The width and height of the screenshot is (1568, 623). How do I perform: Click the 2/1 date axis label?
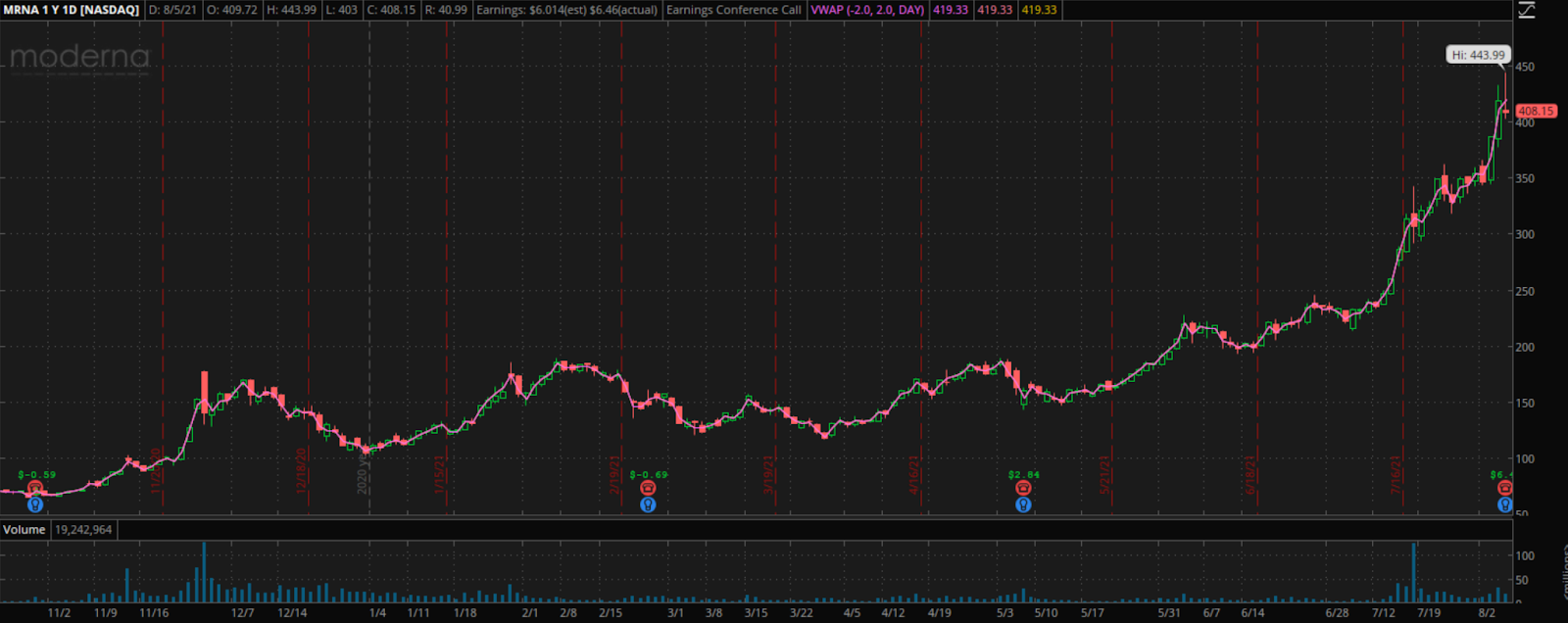tap(530, 613)
